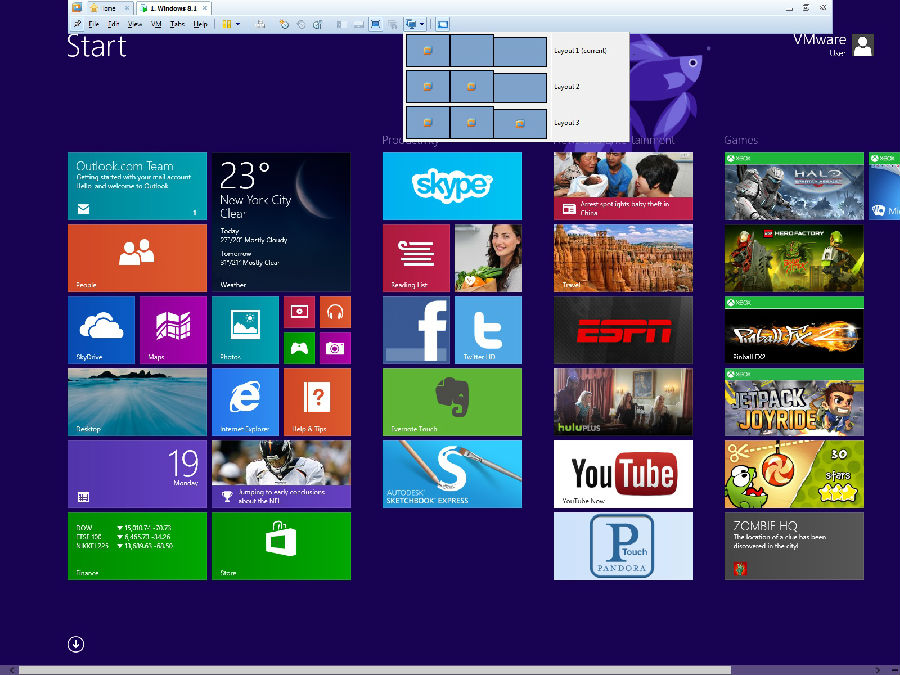The width and height of the screenshot is (900, 675).
Task: Expand the multiple monitor layout dropdown arrow
Action: point(423,24)
